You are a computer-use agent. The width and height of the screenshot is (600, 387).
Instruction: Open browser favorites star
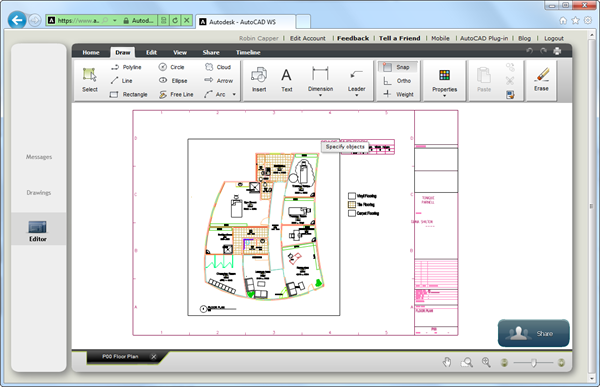[575, 21]
